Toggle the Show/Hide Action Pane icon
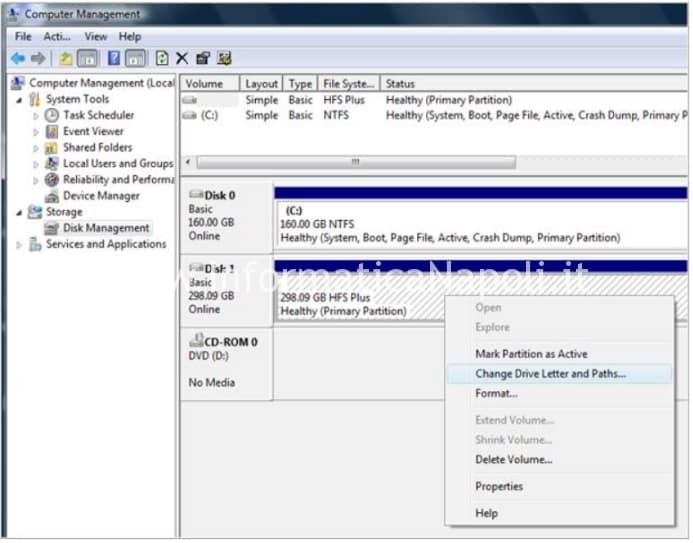The width and height of the screenshot is (693, 543). [x=135, y=58]
